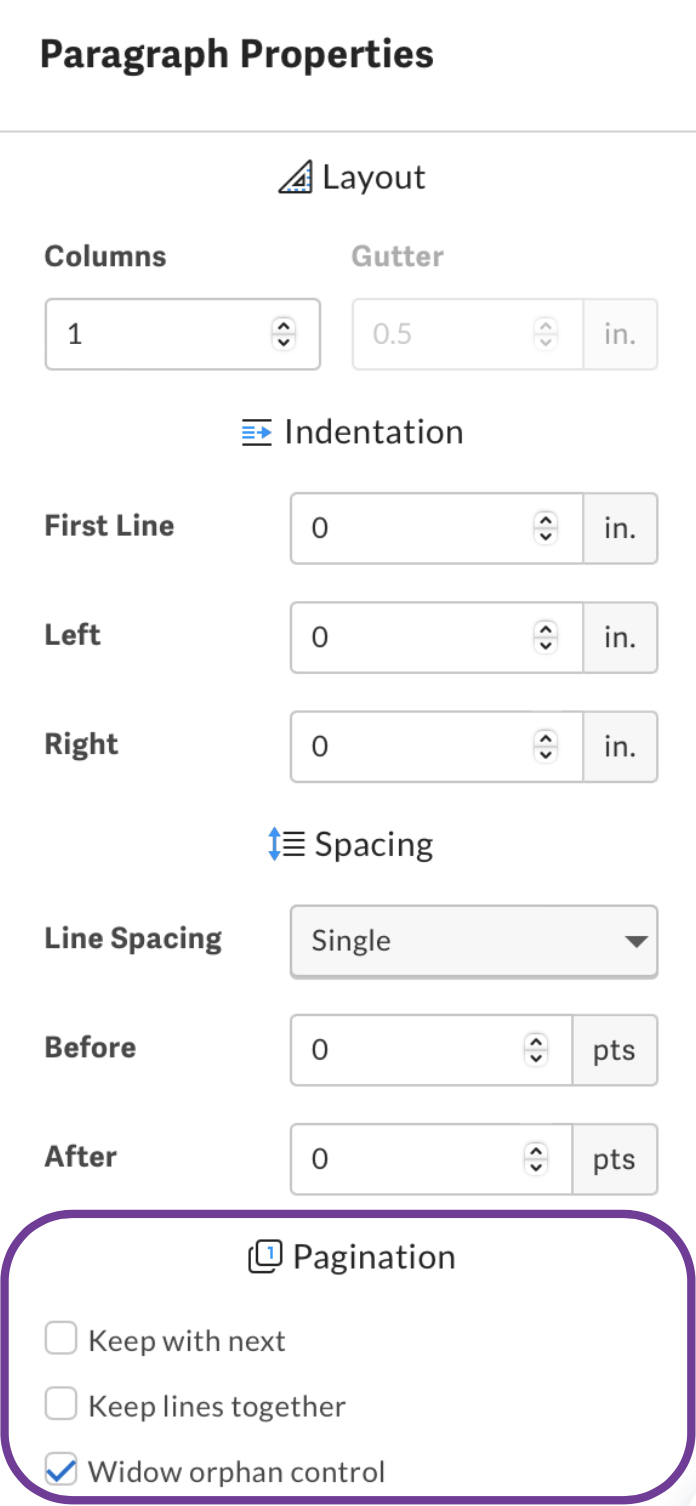Image resolution: width=696 pixels, height=1506 pixels.
Task: Click the Indentation icon
Action: (x=257, y=433)
